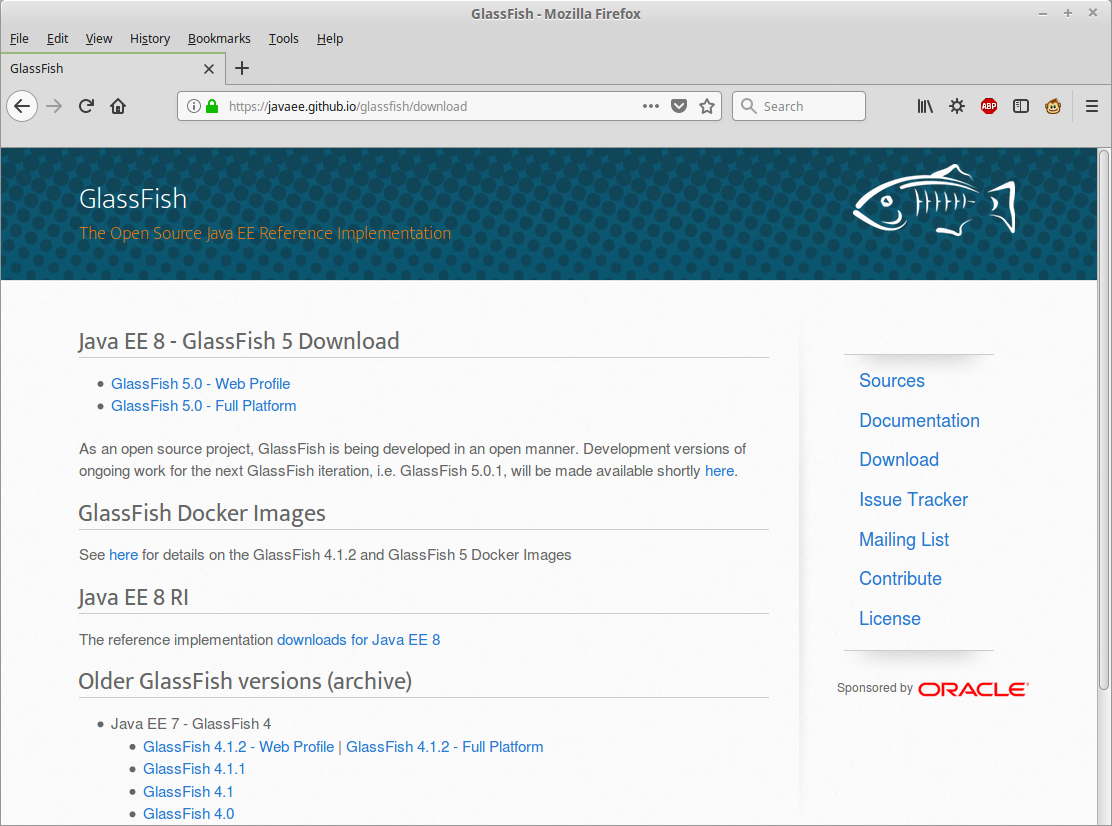This screenshot has height=826, width=1112.
Task: Open the Adblock Plus extension icon
Action: 989,106
